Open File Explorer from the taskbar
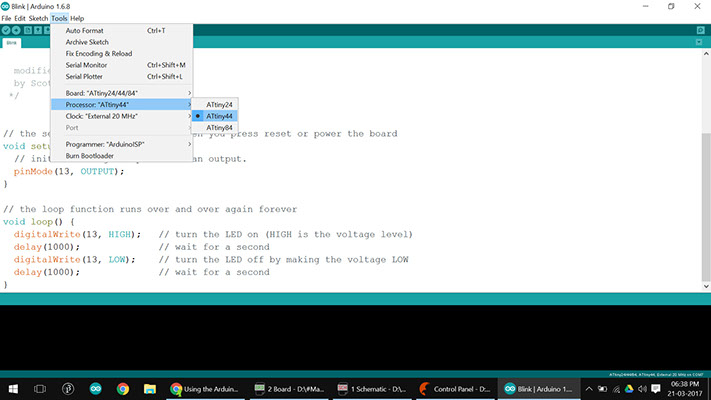 [x=150, y=389]
